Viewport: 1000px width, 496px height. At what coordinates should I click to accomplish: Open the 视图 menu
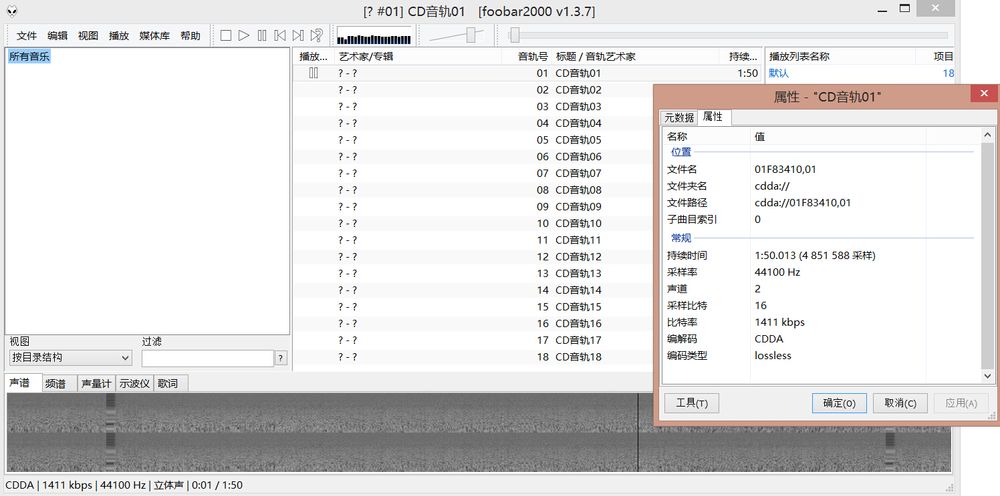[x=88, y=36]
